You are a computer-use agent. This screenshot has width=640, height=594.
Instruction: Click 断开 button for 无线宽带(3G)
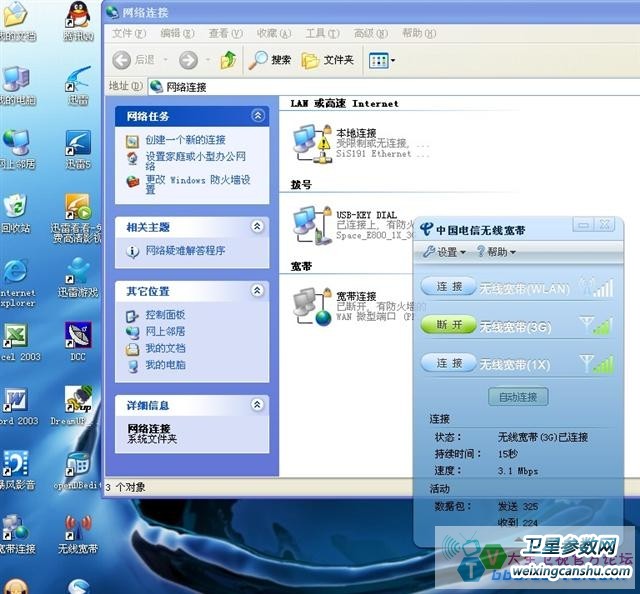[449, 325]
